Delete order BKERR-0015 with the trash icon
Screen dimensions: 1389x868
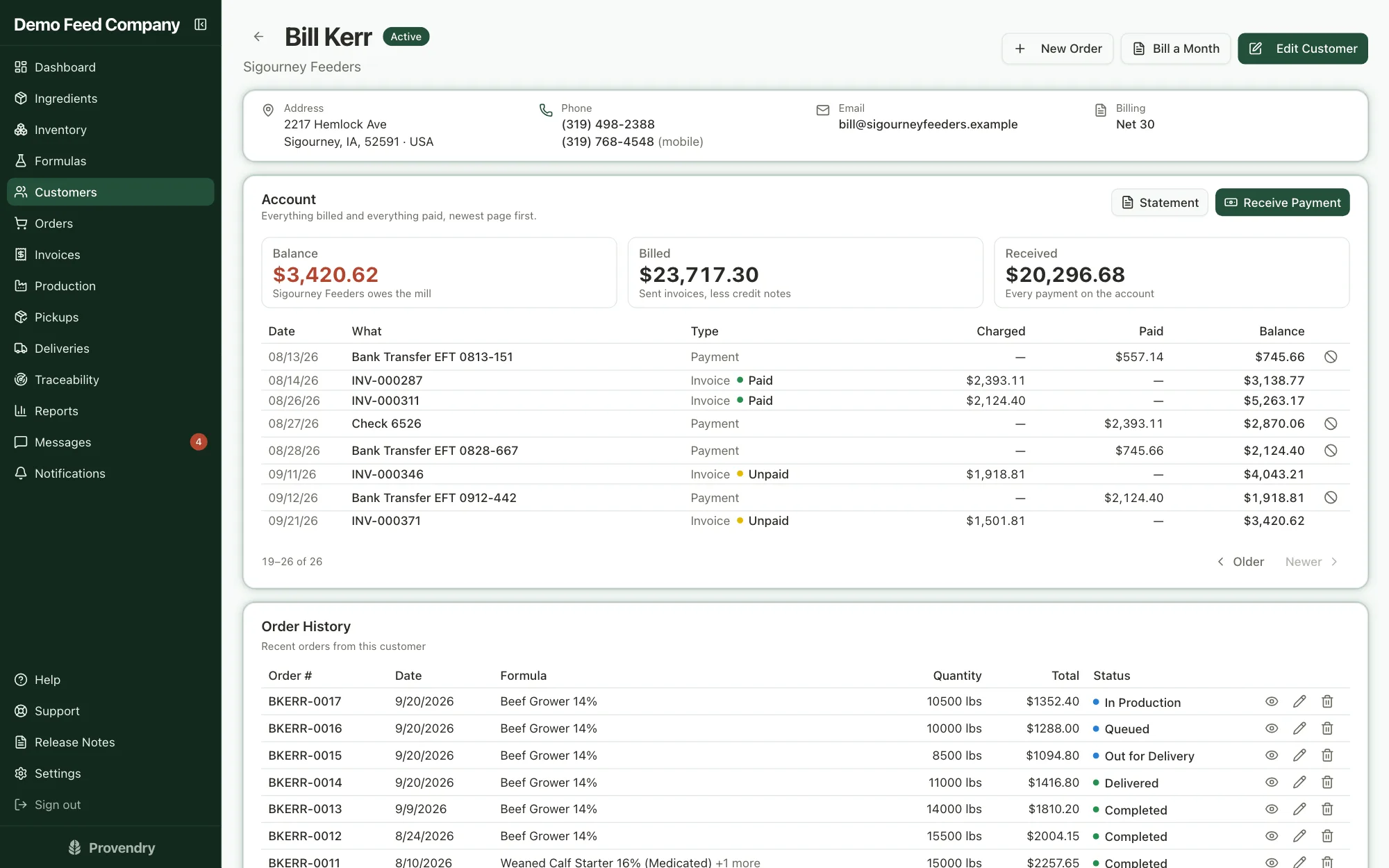(1327, 756)
